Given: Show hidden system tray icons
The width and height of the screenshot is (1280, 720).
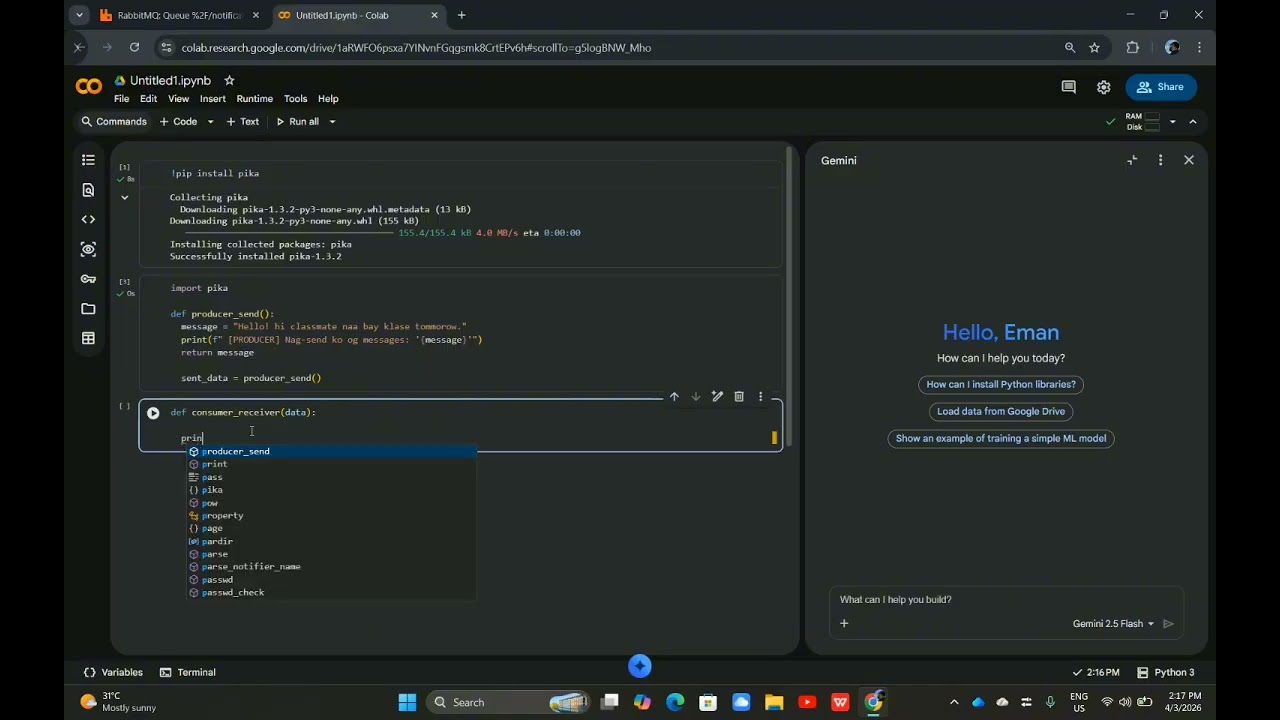Looking at the screenshot, I should 954,702.
